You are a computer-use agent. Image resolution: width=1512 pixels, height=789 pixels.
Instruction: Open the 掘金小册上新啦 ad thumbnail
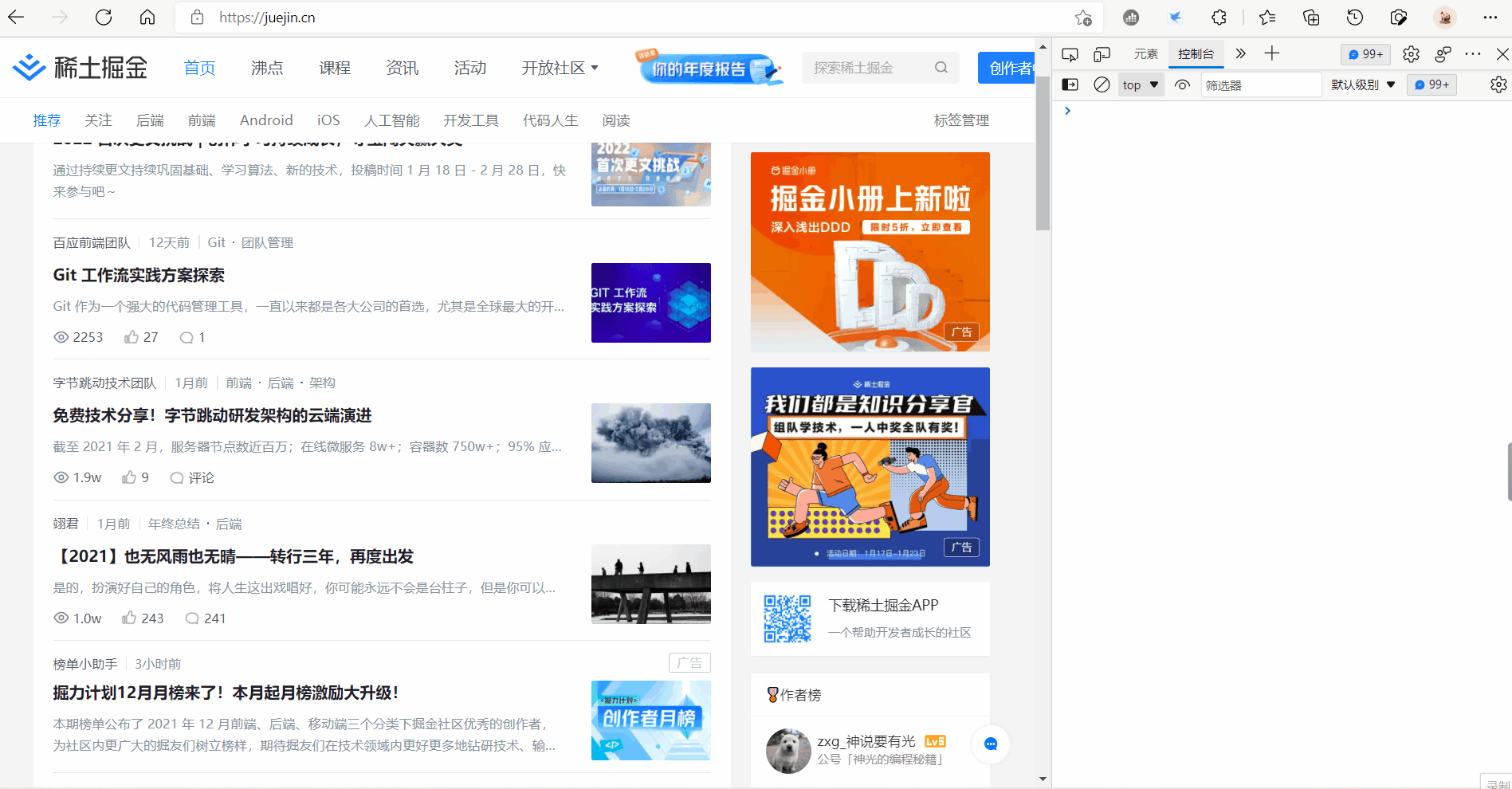[x=870, y=252]
